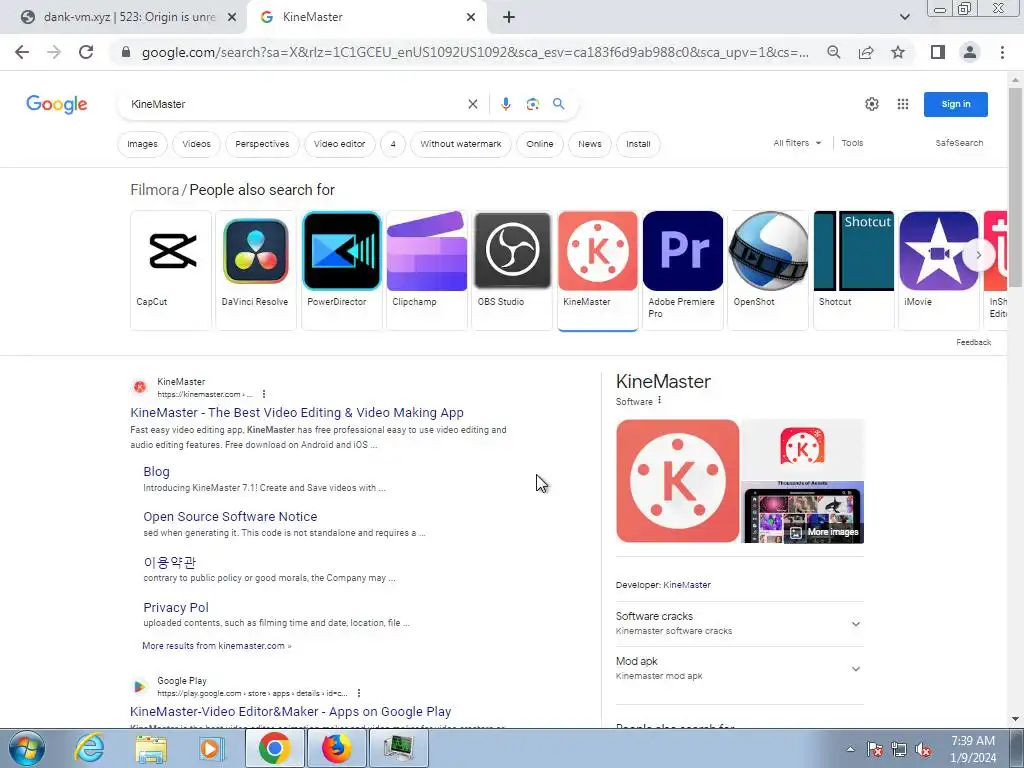Open Google quick settings gear
Viewport: 1024px width, 768px height.
[872, 104]
